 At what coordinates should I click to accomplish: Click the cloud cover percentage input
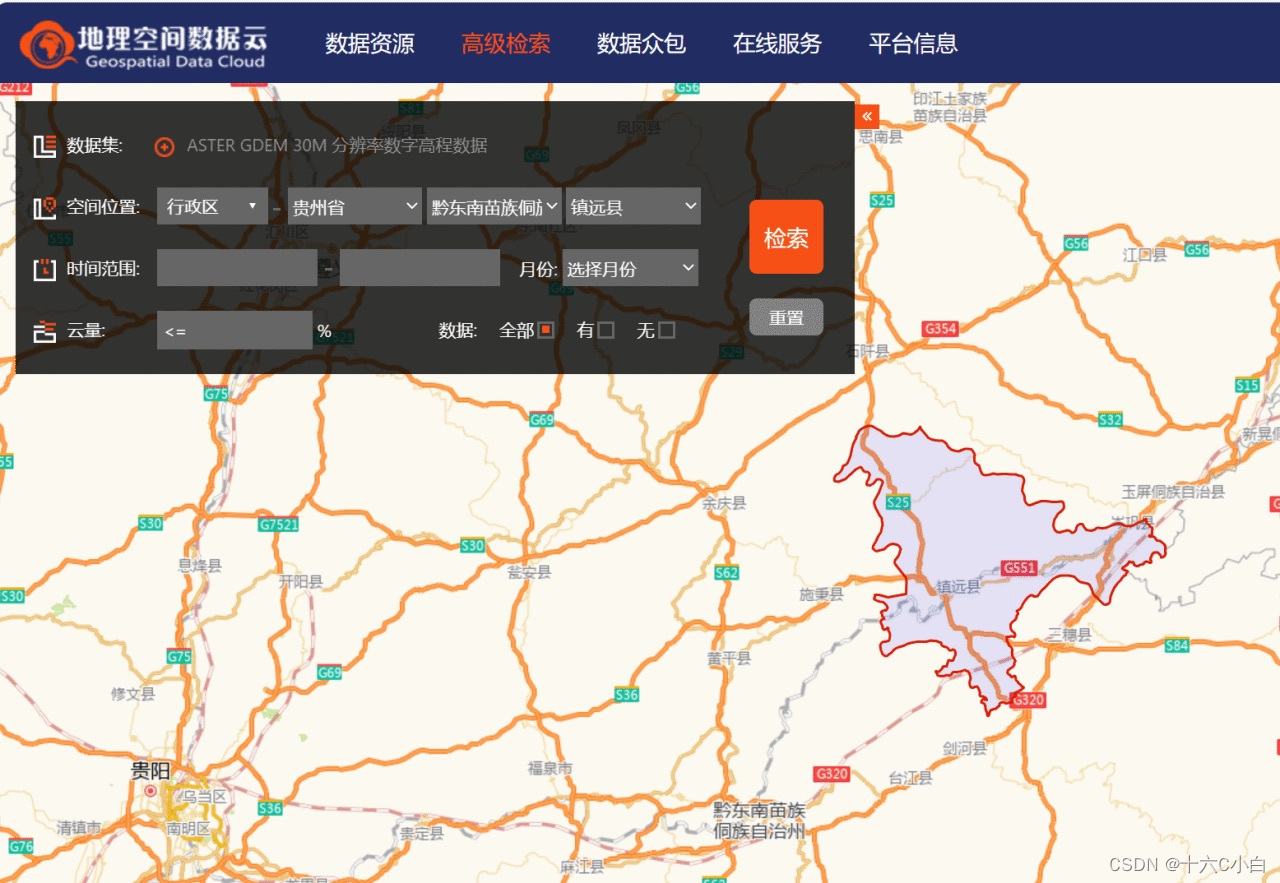pos(235,330)
